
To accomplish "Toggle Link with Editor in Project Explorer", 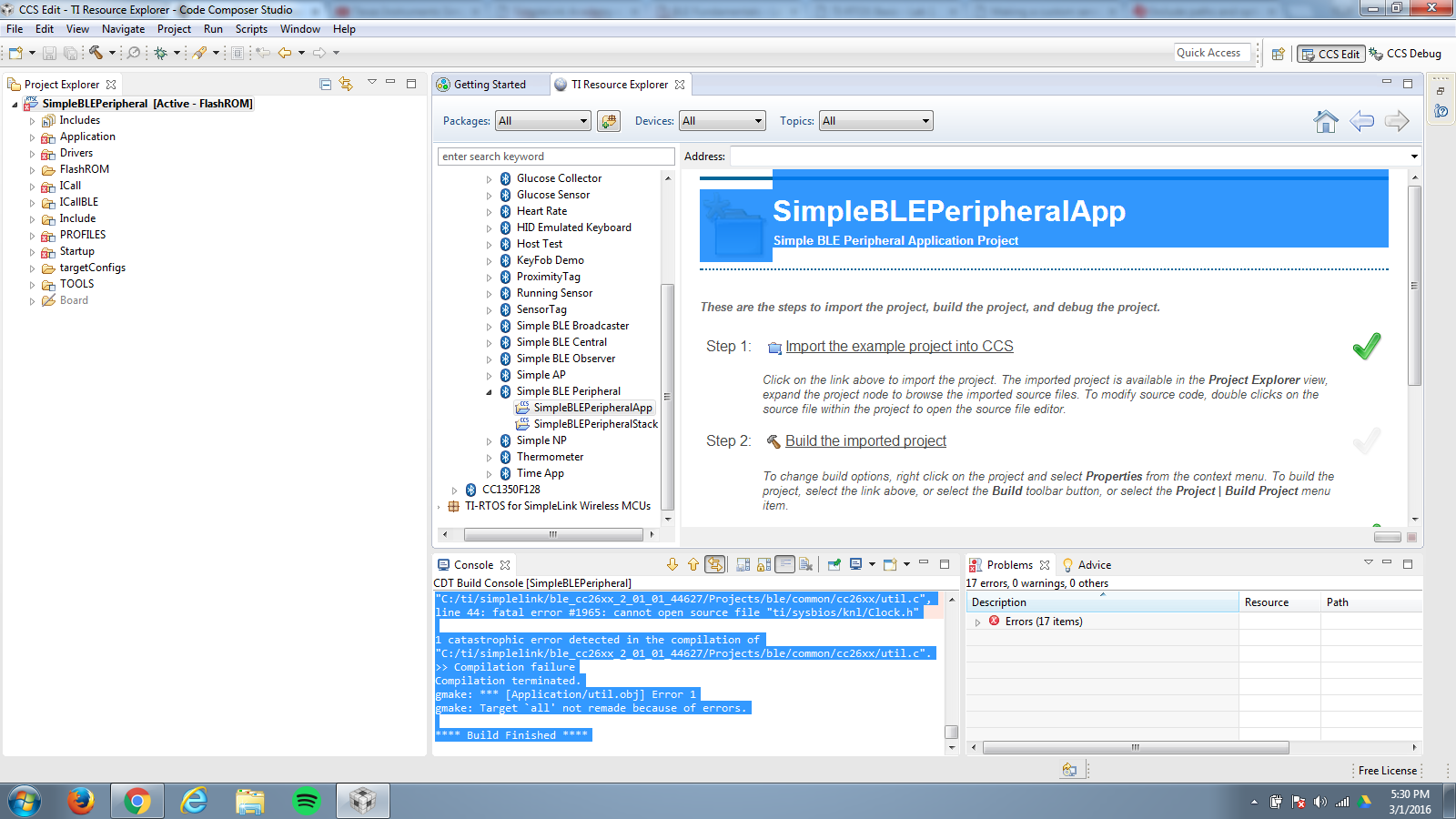I will pyautogui.click(x=346, y=85).
